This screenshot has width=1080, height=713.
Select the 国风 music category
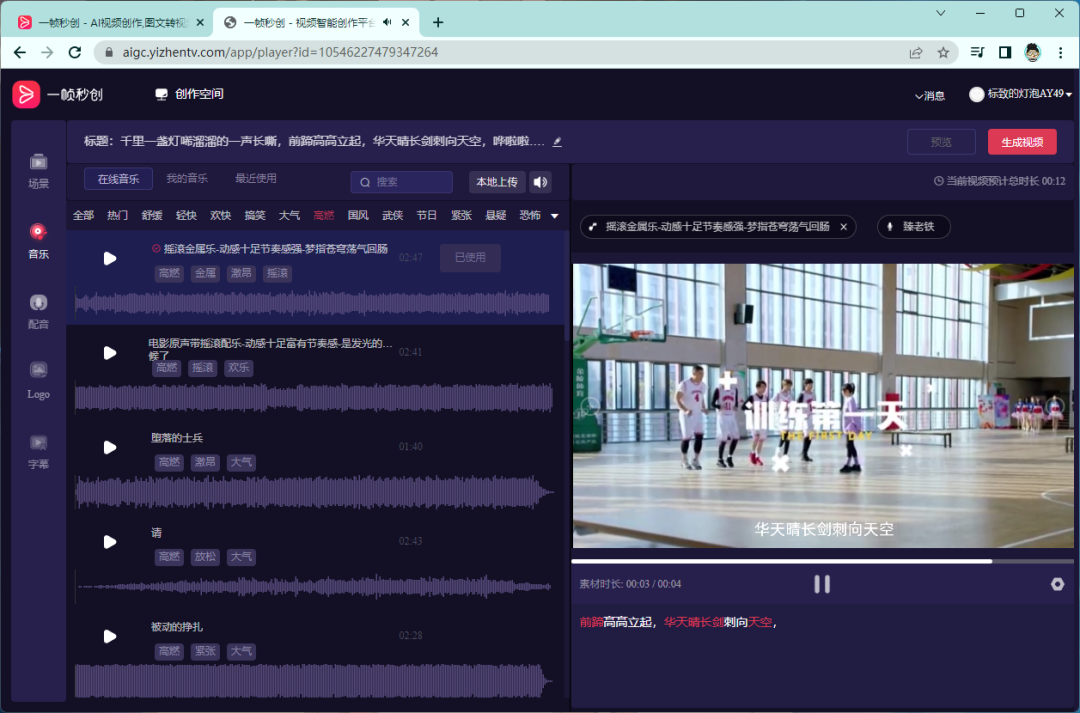pos(358,215)
